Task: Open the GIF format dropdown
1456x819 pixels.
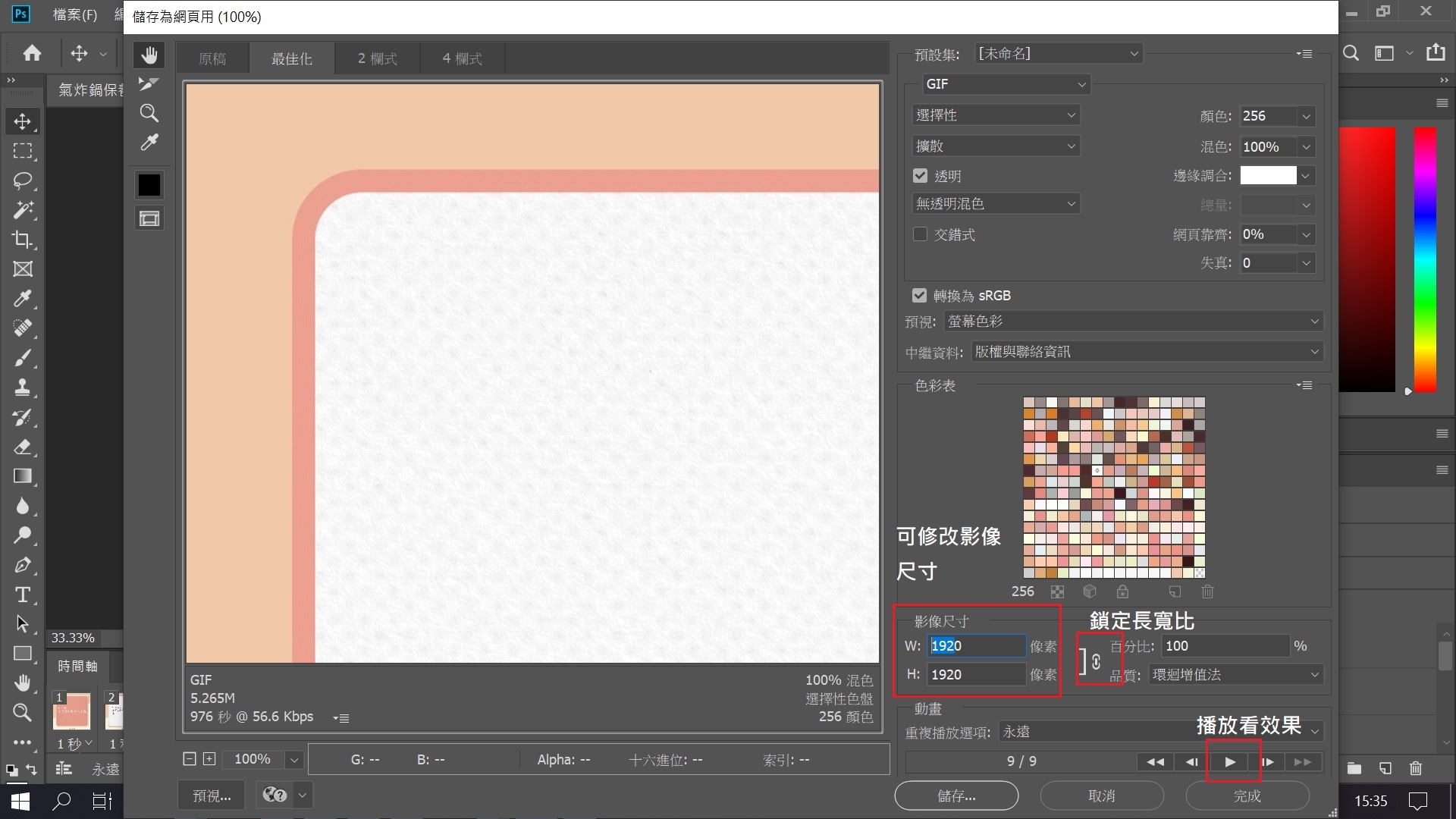Action: (1005, 84)
